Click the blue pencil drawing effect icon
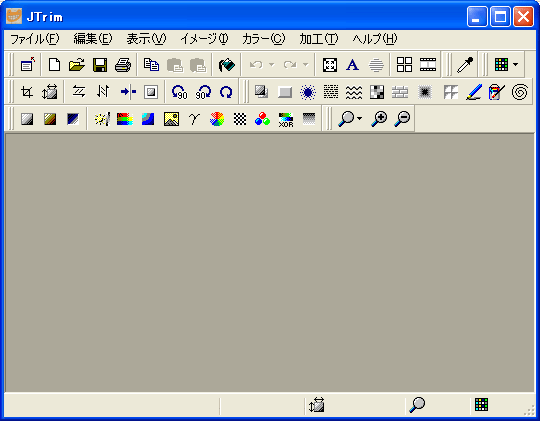This screenshot has width=540, height=421. [474, 92]
